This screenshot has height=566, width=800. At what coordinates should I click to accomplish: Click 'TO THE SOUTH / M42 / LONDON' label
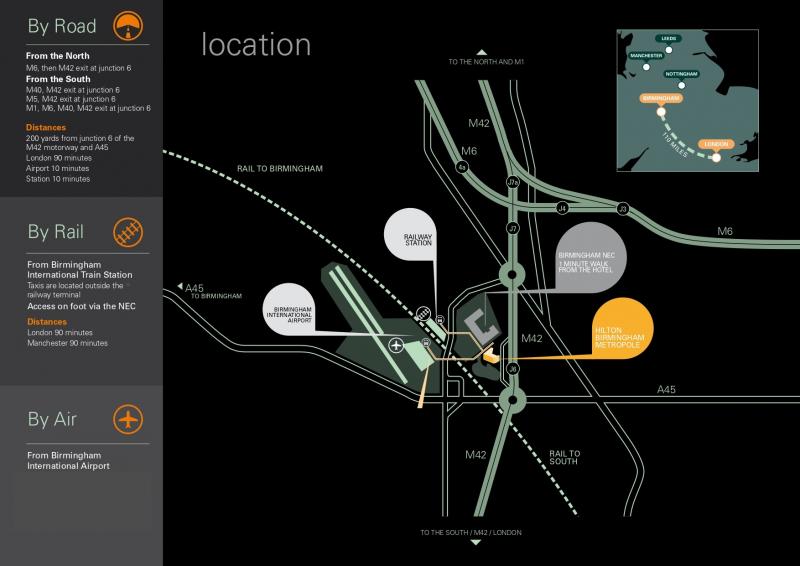pyautogui.click(x=471, y=532)
